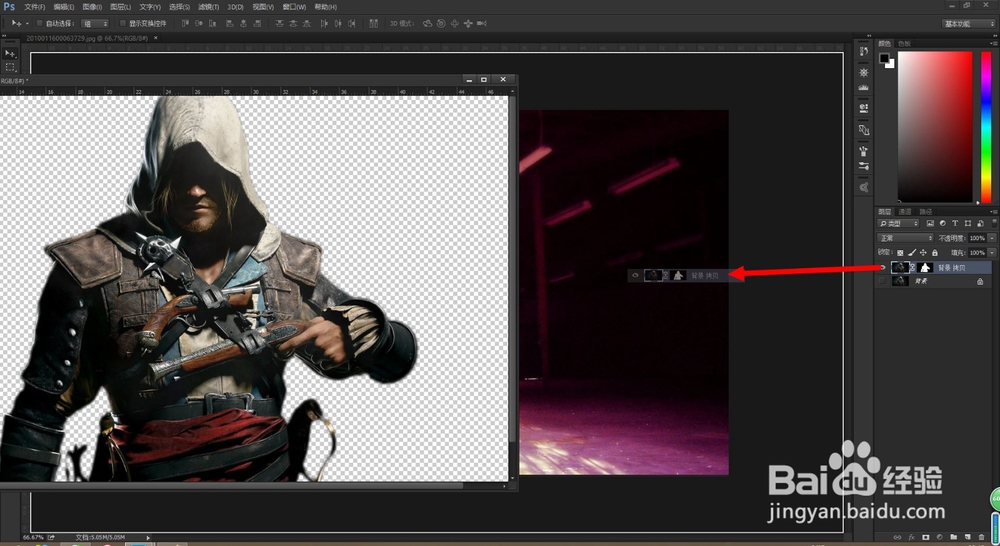This screenshot has width=1000, height=546.
Task: Click the align right edges icon
Action: tap(257, 23)
